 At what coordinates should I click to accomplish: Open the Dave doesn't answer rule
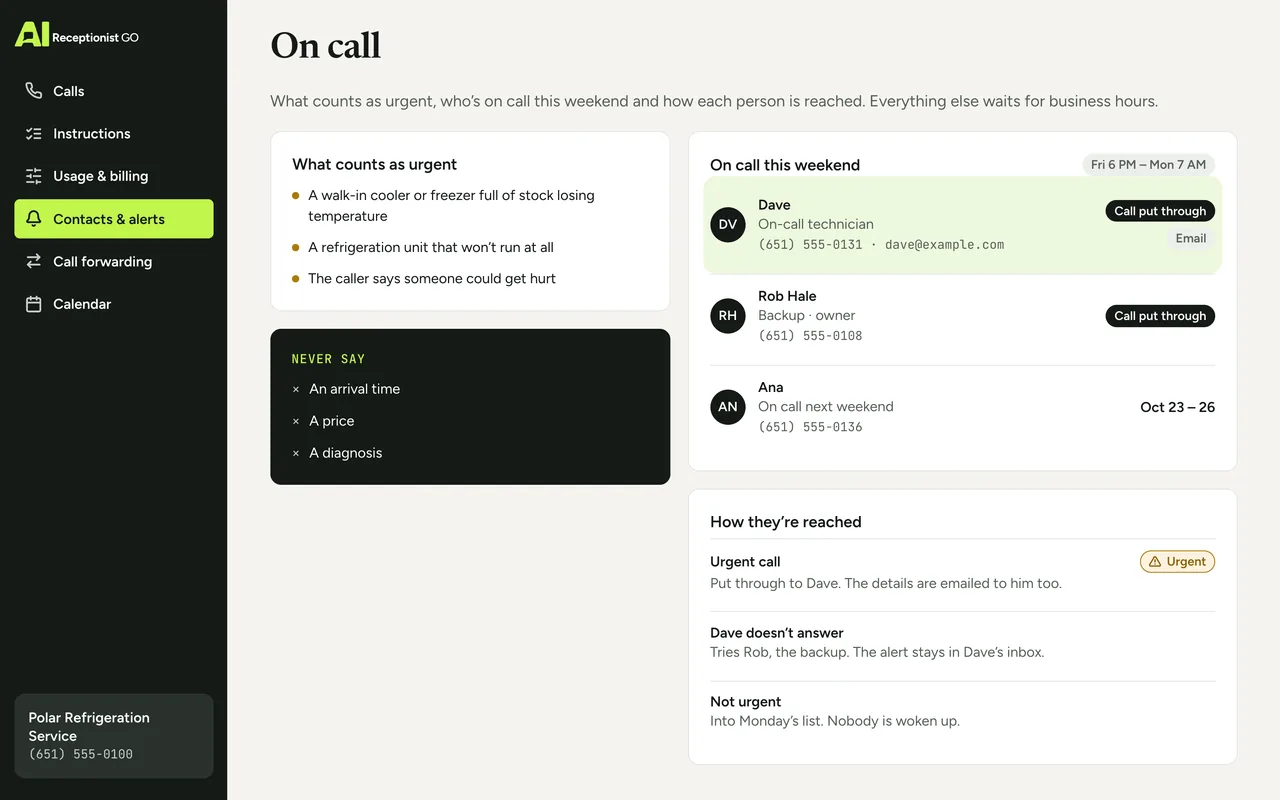coord(963,642)
